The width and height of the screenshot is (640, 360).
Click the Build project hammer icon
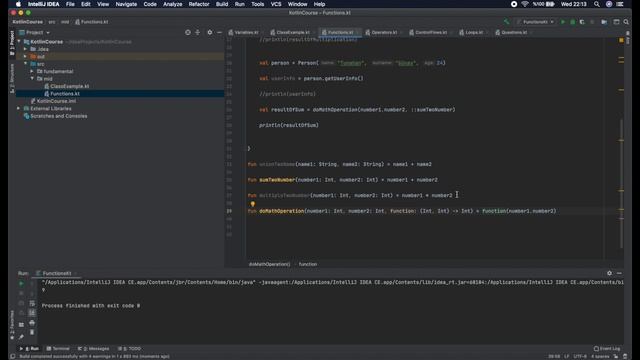[507, 22]
